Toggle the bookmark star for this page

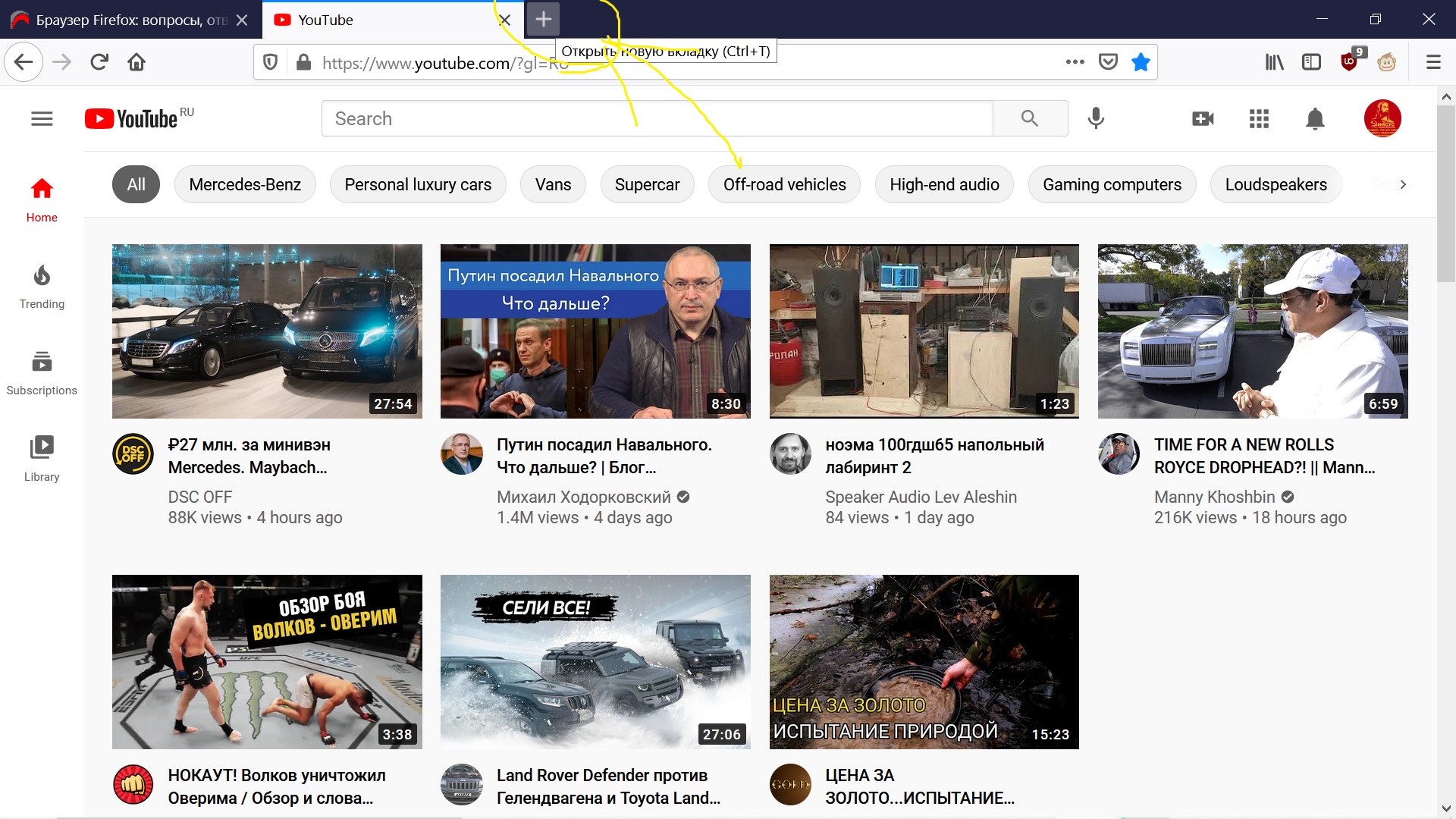coord(1141,62)
